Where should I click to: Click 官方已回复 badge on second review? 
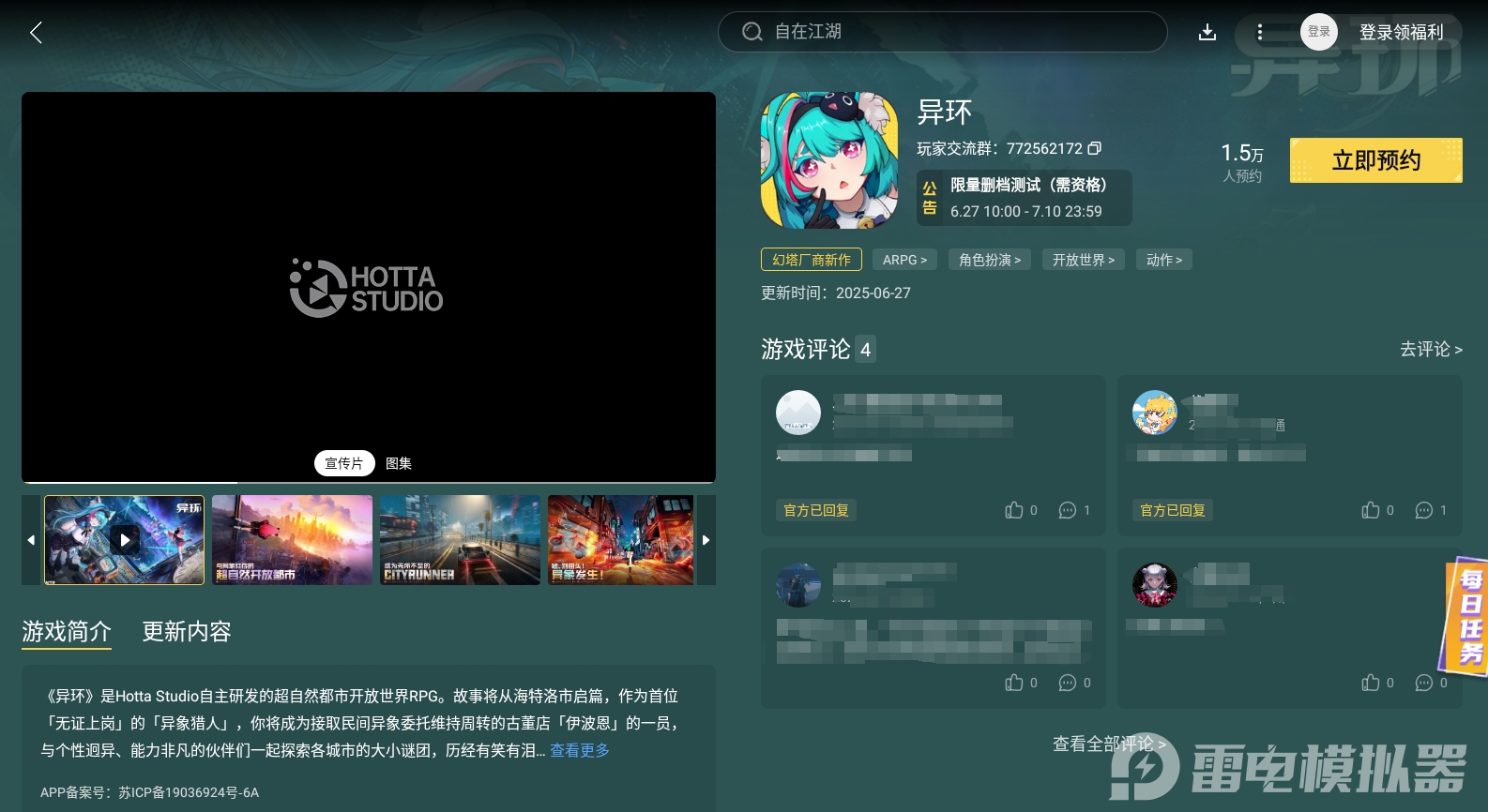coord(1173,510)
